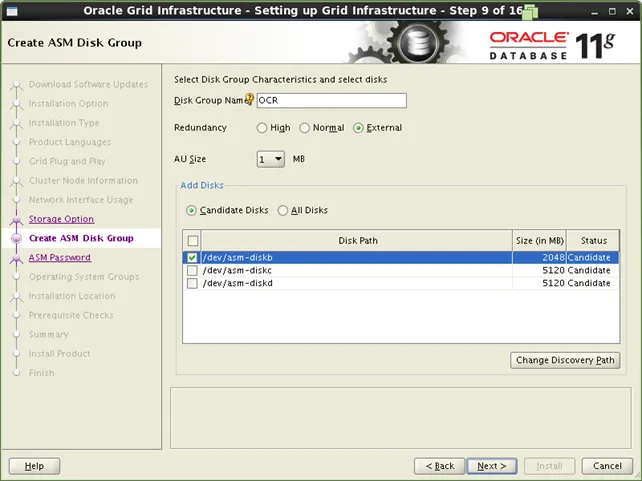Click the Disk Path column header
The image size is (642, 481).
[x=358, y=241]
